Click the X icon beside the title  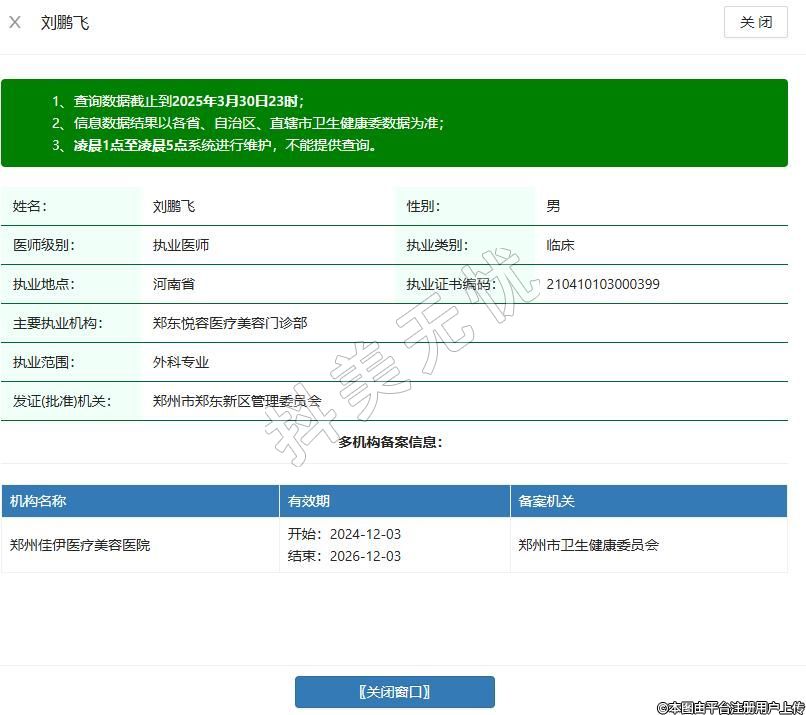(x=15, y=22)
